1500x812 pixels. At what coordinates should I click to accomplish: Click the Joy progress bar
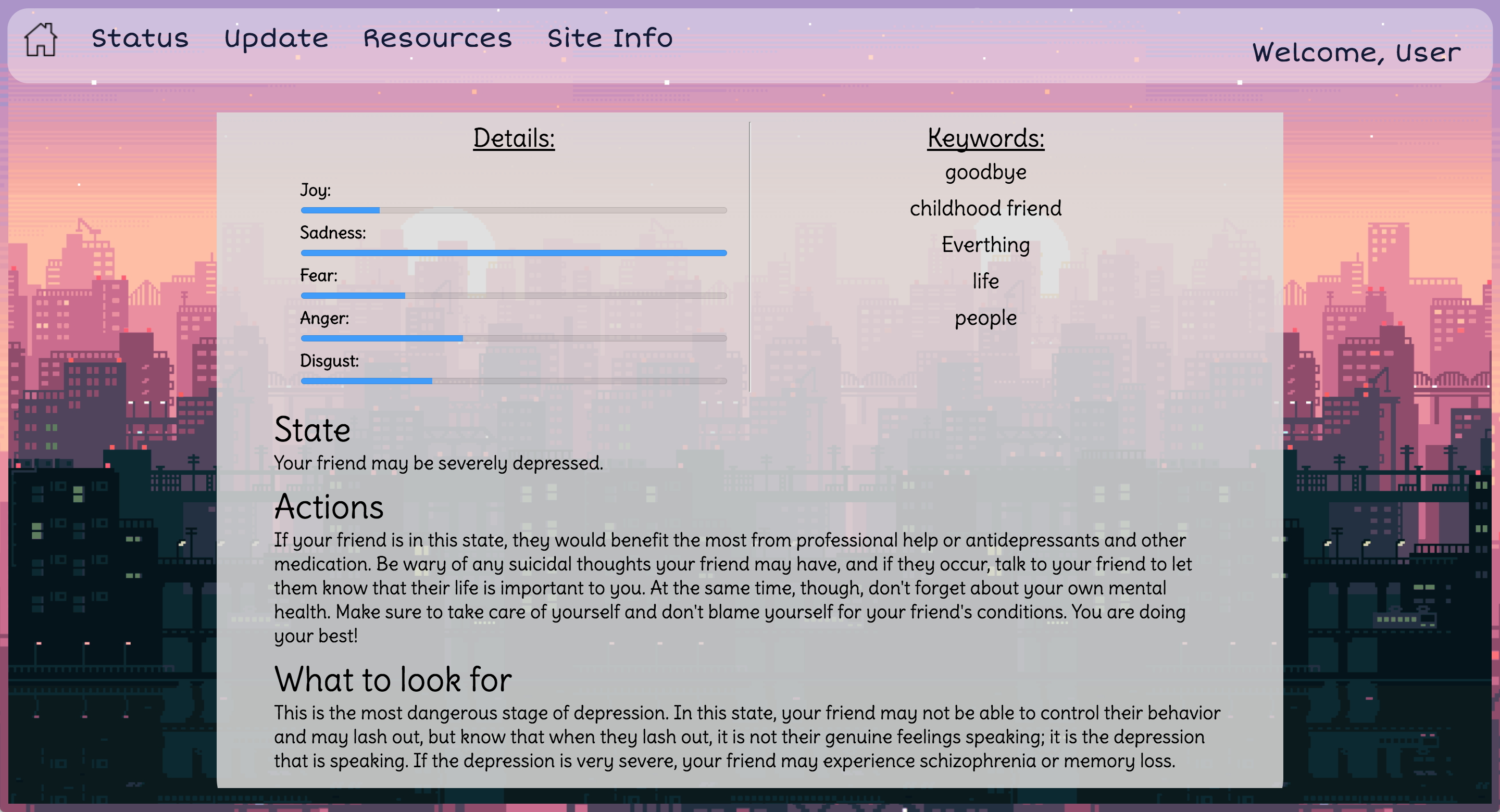[x=513, y=210]
